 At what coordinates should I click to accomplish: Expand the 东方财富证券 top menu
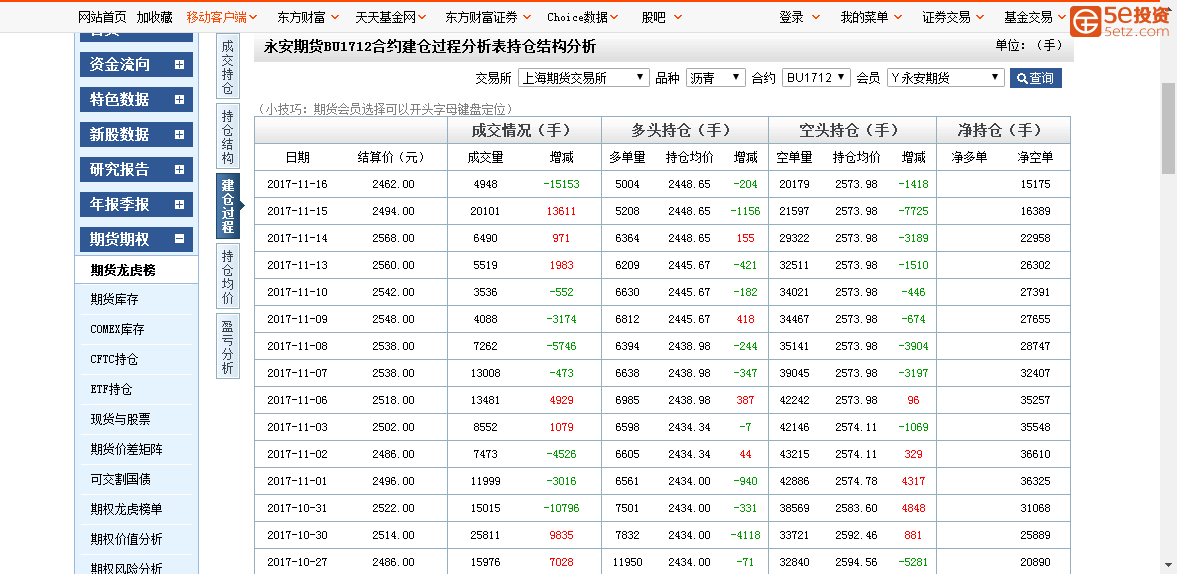click(x=488, y=17)
